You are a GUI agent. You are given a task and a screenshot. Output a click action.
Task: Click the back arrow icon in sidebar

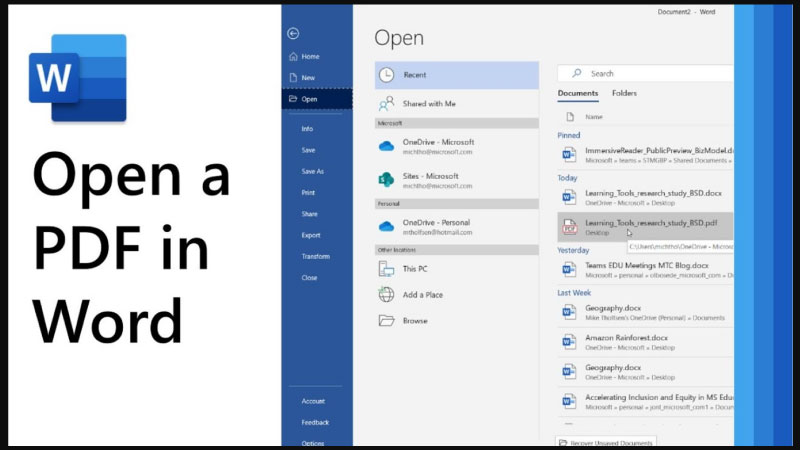point(292,34)
